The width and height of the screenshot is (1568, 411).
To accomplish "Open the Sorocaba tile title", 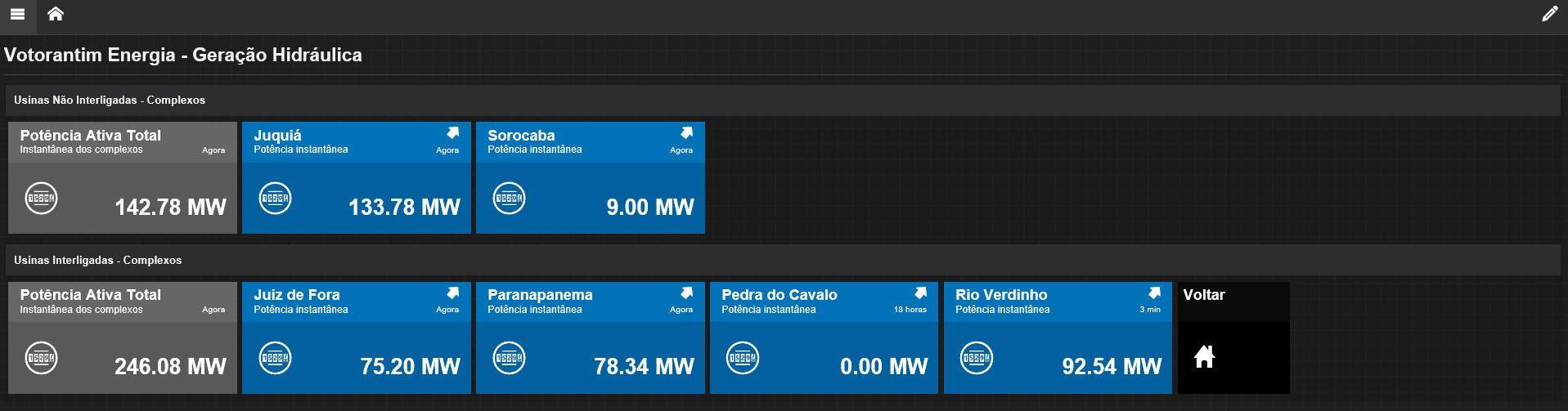I will 521,136.
